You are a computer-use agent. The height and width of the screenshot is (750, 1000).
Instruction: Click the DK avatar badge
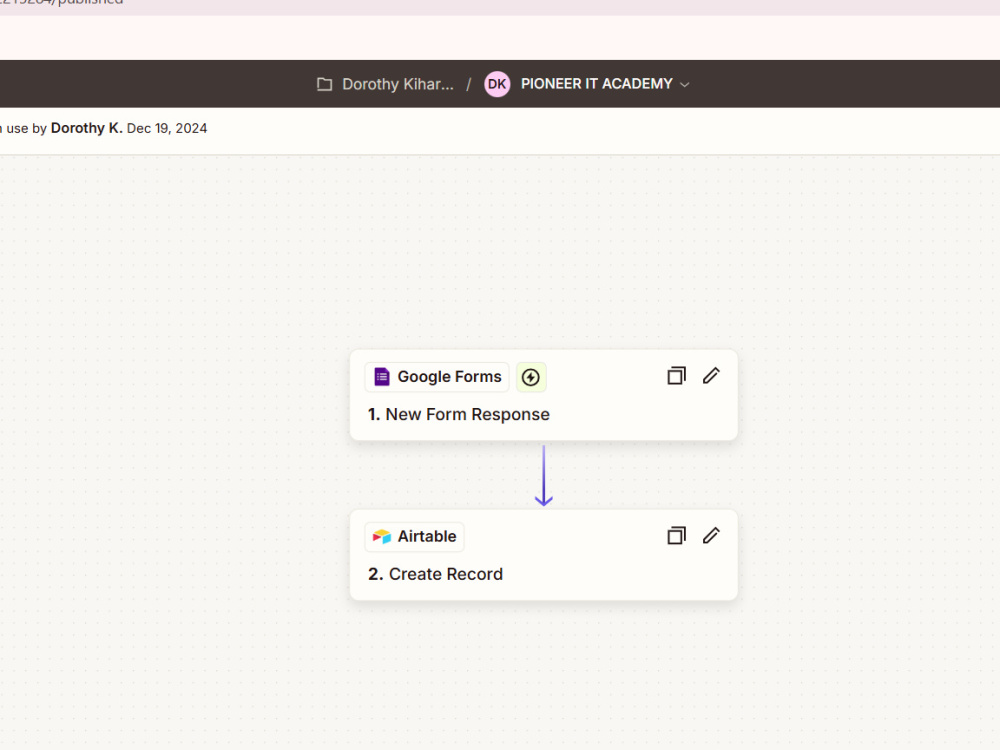point(497,84)
